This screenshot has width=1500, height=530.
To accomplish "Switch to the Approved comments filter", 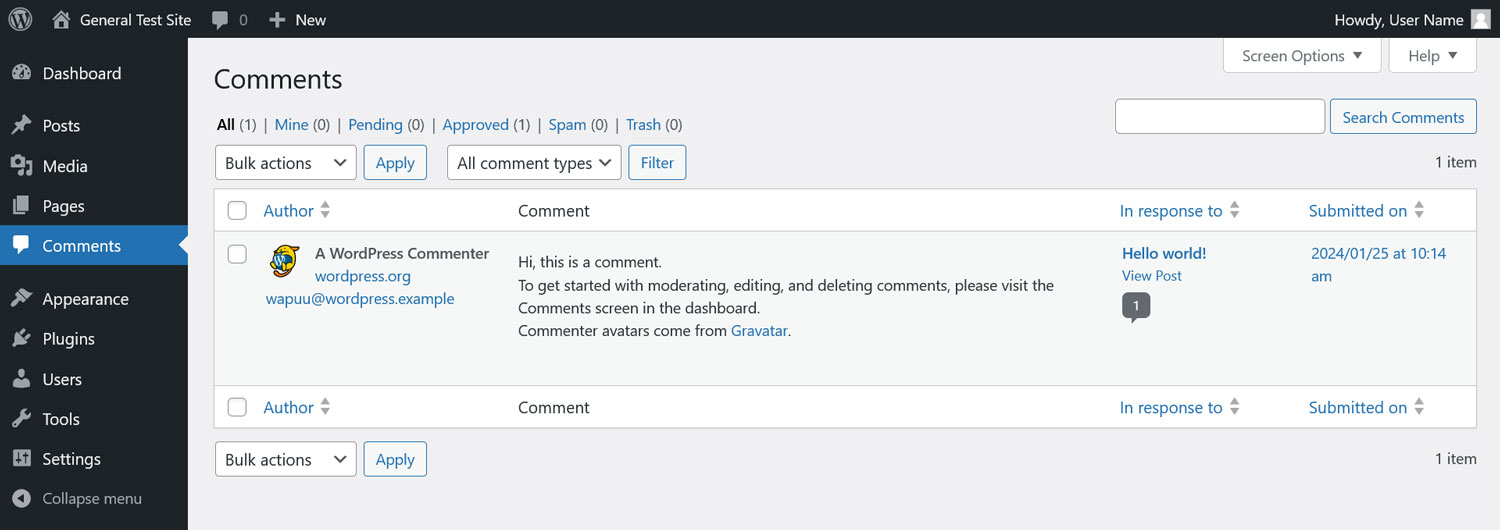I will point(475,125).
